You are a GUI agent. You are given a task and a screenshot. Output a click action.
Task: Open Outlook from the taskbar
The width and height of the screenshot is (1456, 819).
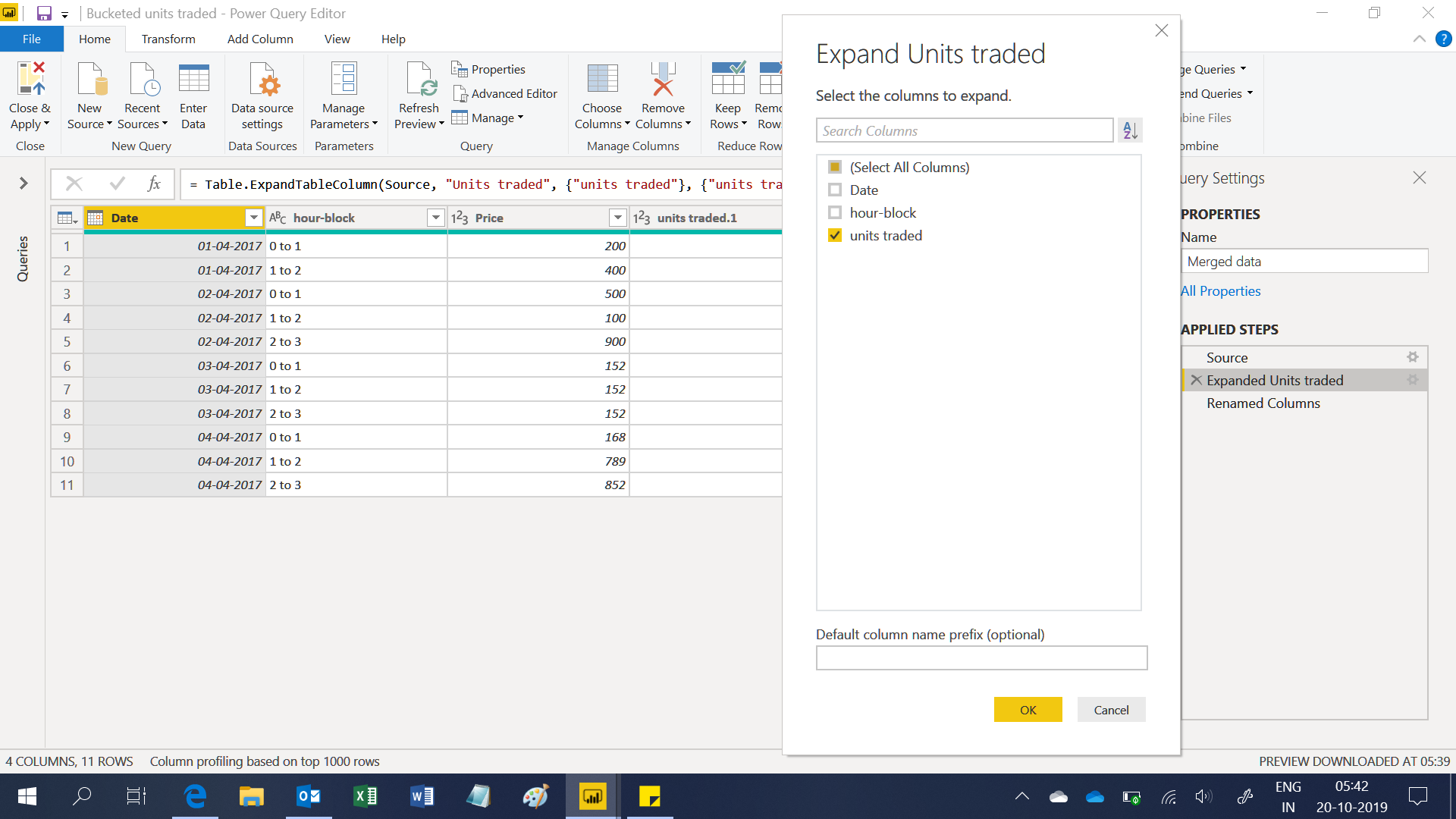(x=309, y=796)
